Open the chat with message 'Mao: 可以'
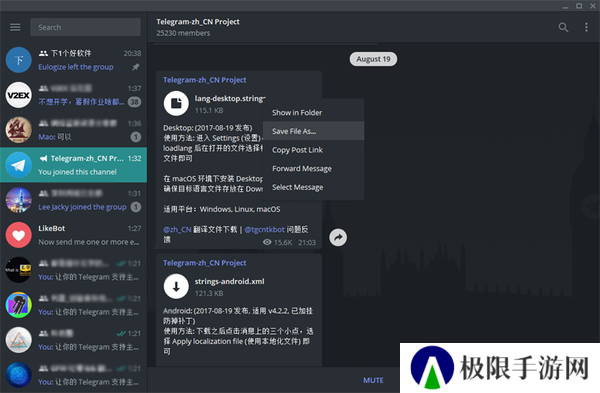Screen dimensions: 600x393 tap(73, 130)
